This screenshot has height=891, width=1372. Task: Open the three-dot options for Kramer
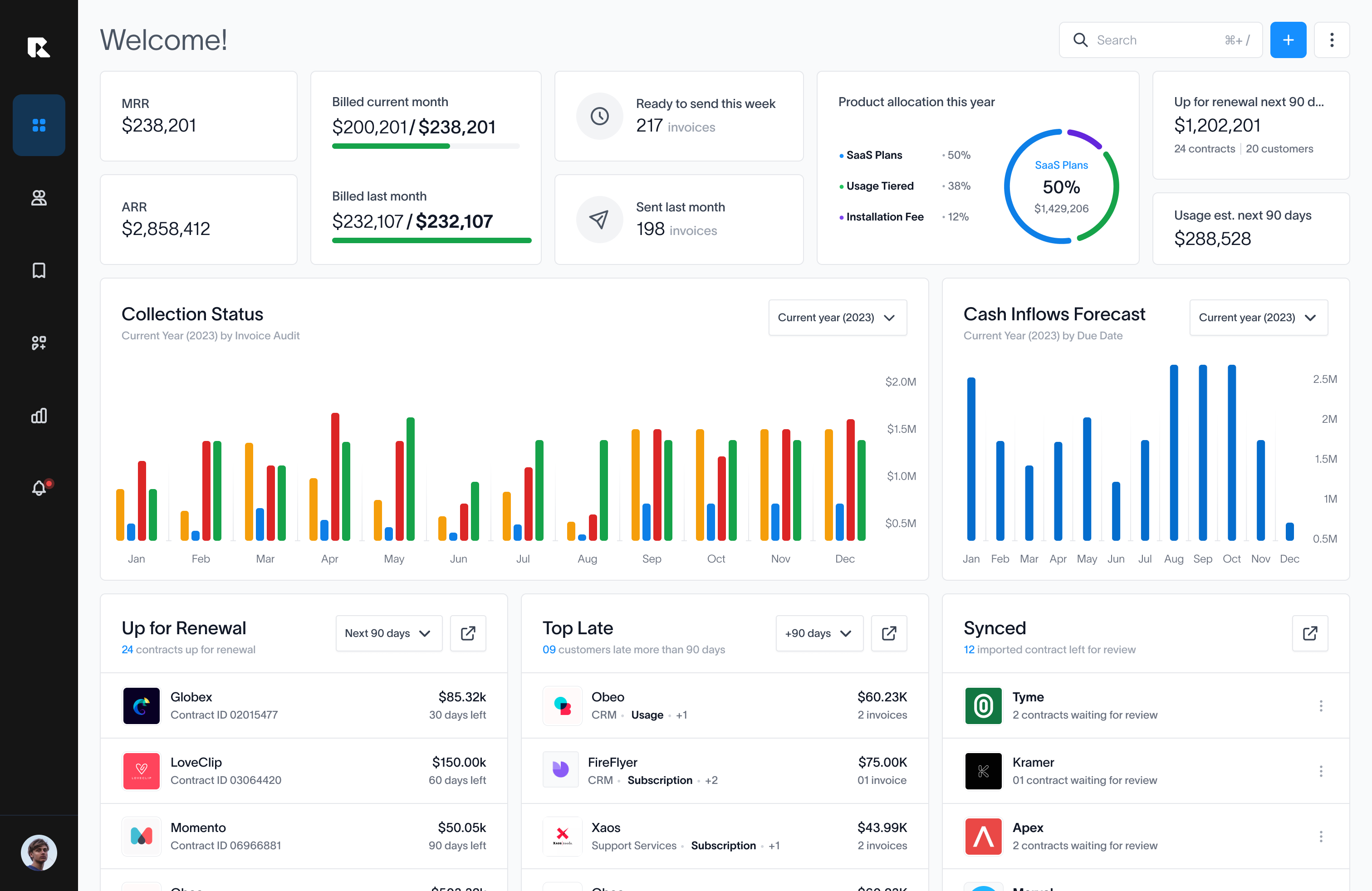pos(1321,771)
